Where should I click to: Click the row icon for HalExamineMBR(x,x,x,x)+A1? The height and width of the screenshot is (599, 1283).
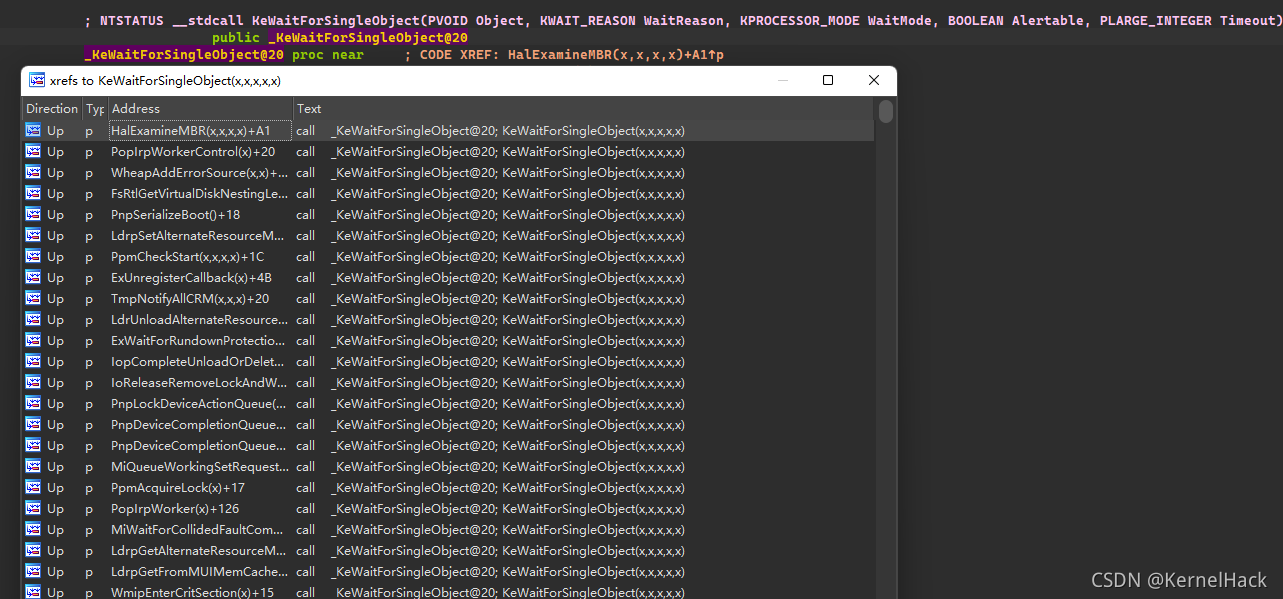[33, 130]
